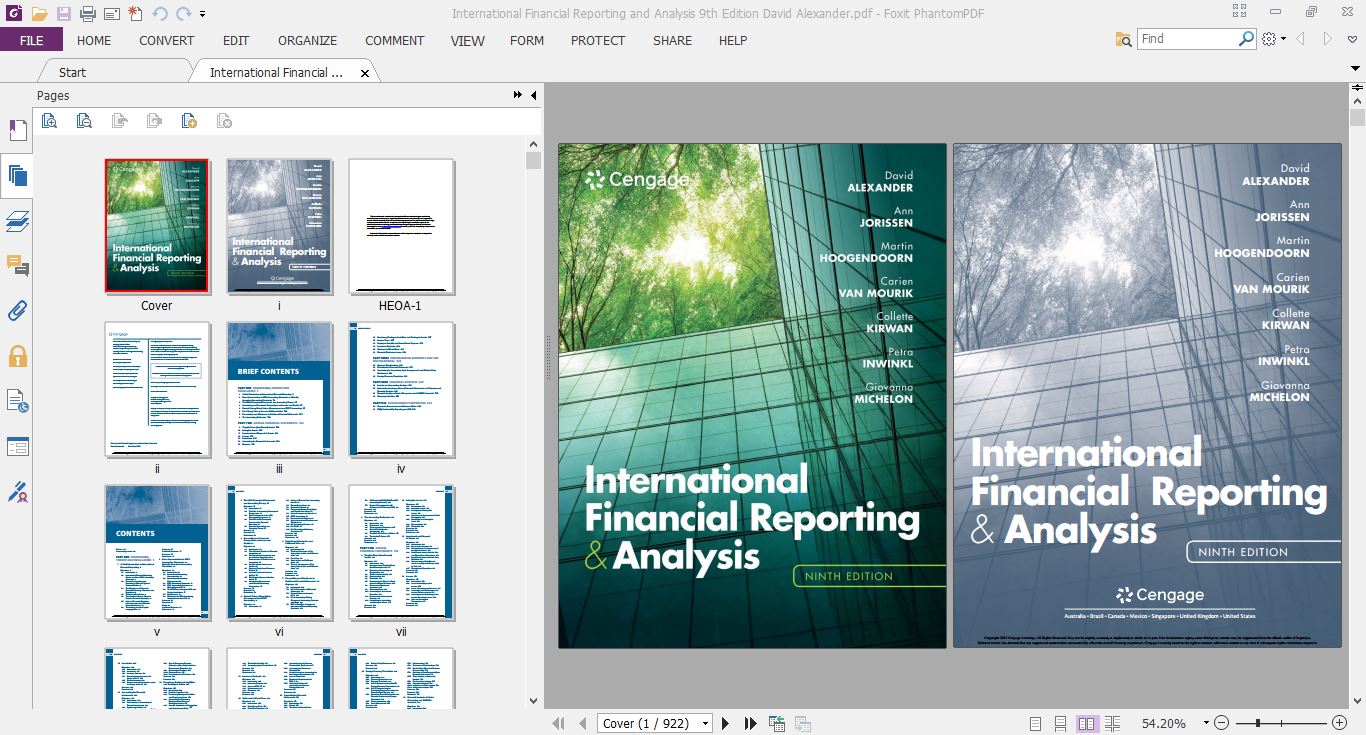Enable continuous facing view mode
This screenshot has width=1366, height=735.
(1111, 723)
